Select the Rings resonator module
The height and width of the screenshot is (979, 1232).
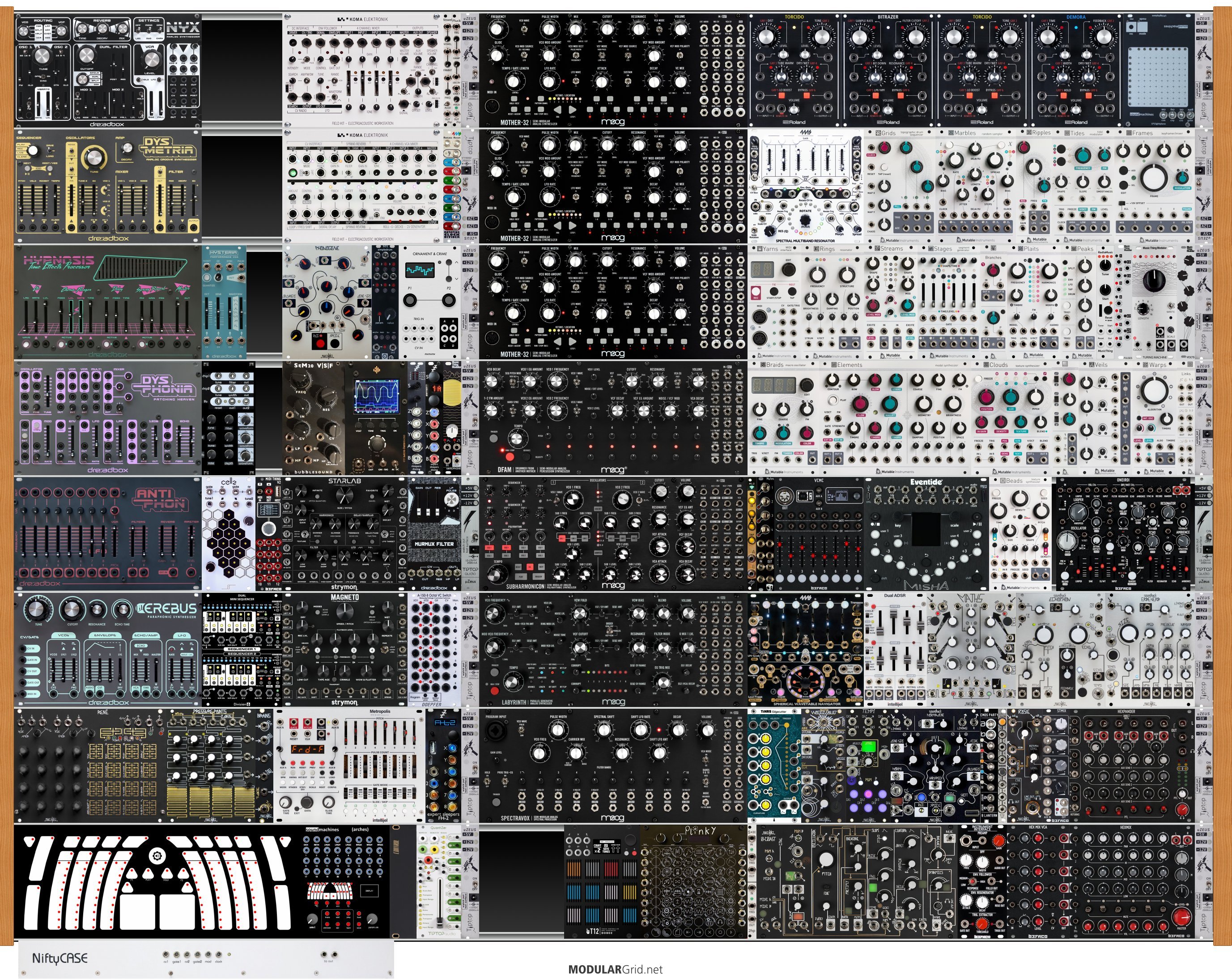pyautogui.click(x=833, y=302)
